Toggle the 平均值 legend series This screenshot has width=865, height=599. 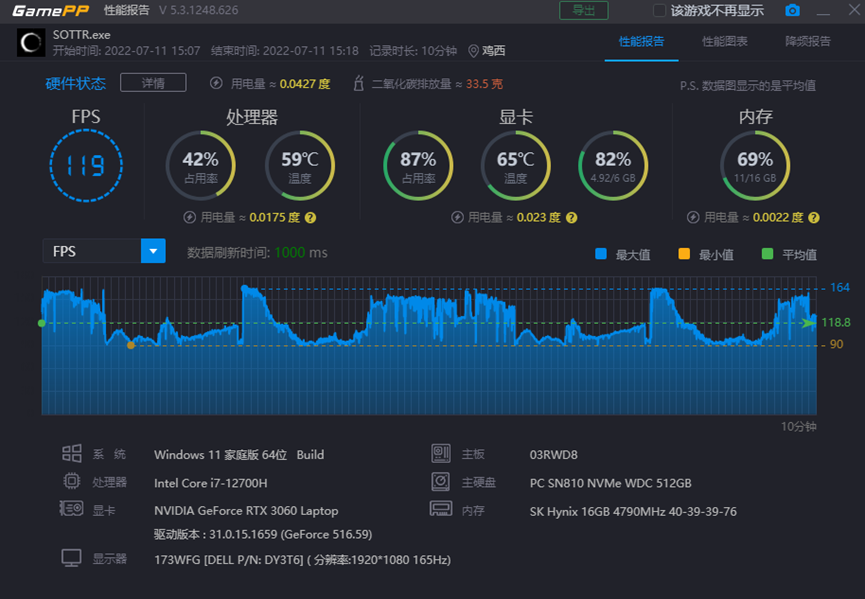pyautogui.click(x=768, y=254)
